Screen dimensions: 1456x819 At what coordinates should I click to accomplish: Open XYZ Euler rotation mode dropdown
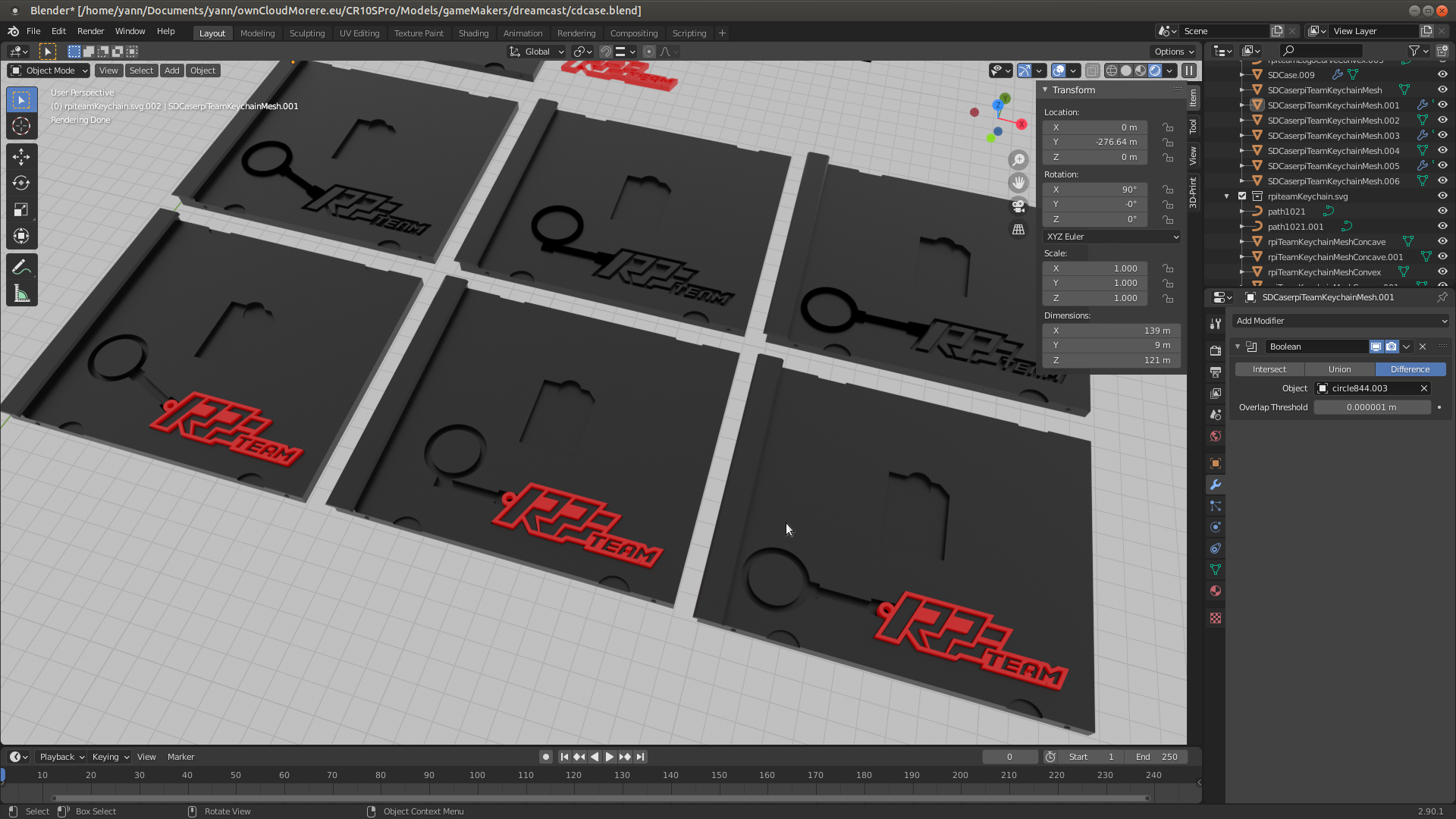tap(1112, 237)
